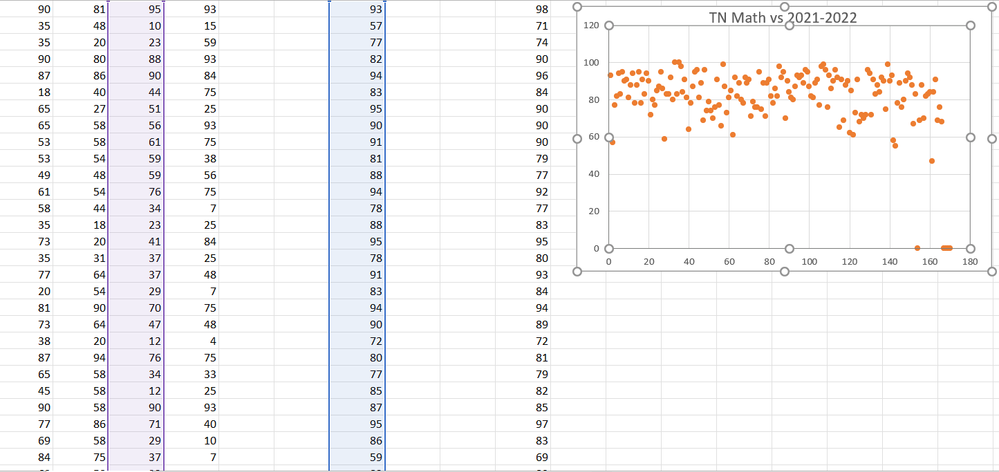
Task: Select right-middle sizing handle of outer chart frame
Action: click(991, 139)
